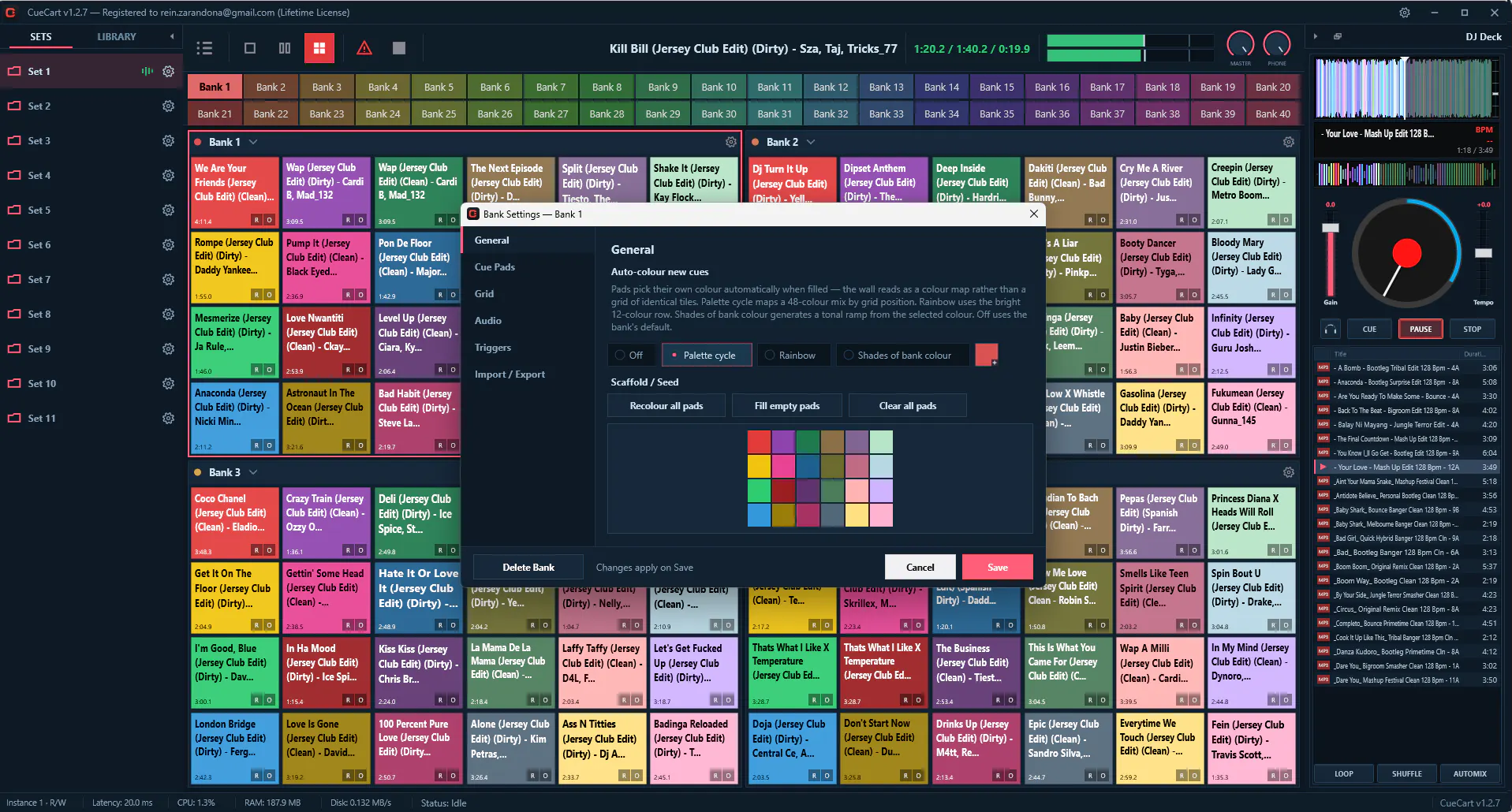This screenshot has height=812, width=1512.
Task: Expand the Bank 2 dropdown chevron
Action: coord(811,142)
